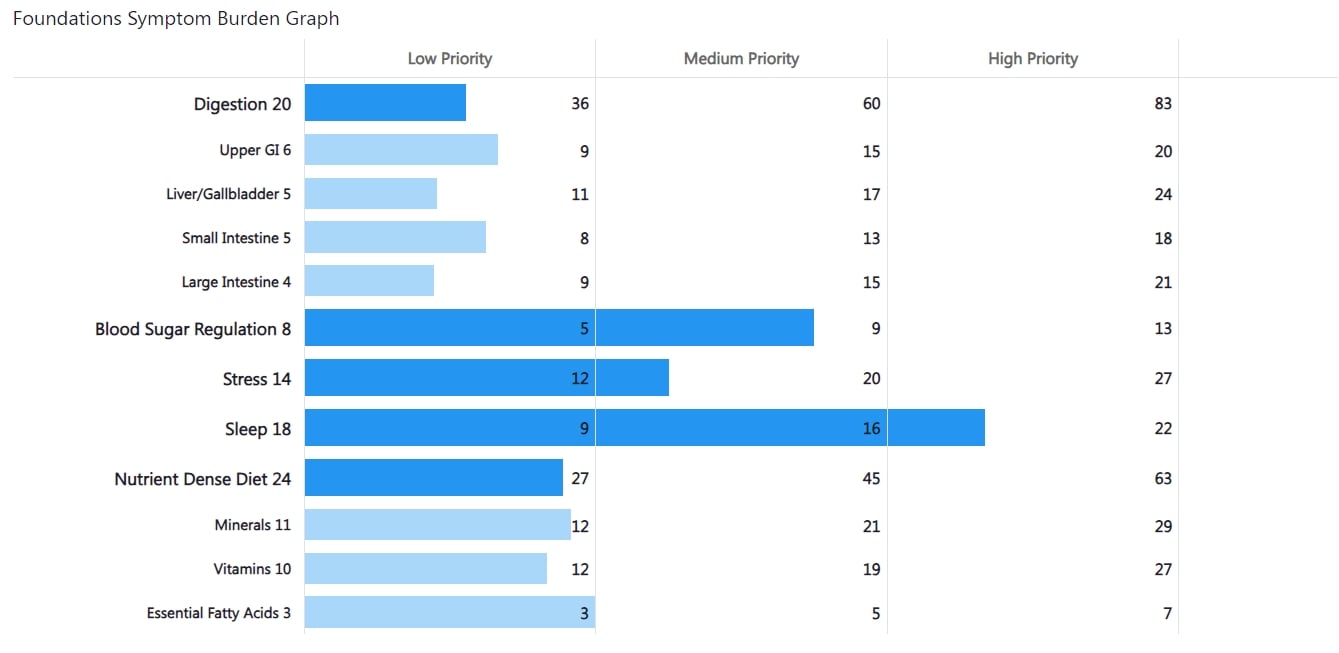Image resolution: width=1339 pixels, height=653 pixels.
Task: Click the Upper GI light blue bar
Action: [x=401, y=150]
